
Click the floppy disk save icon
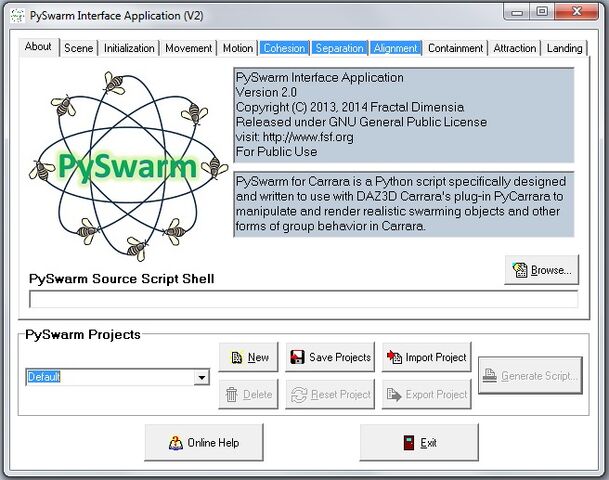(x=298, y=357)
